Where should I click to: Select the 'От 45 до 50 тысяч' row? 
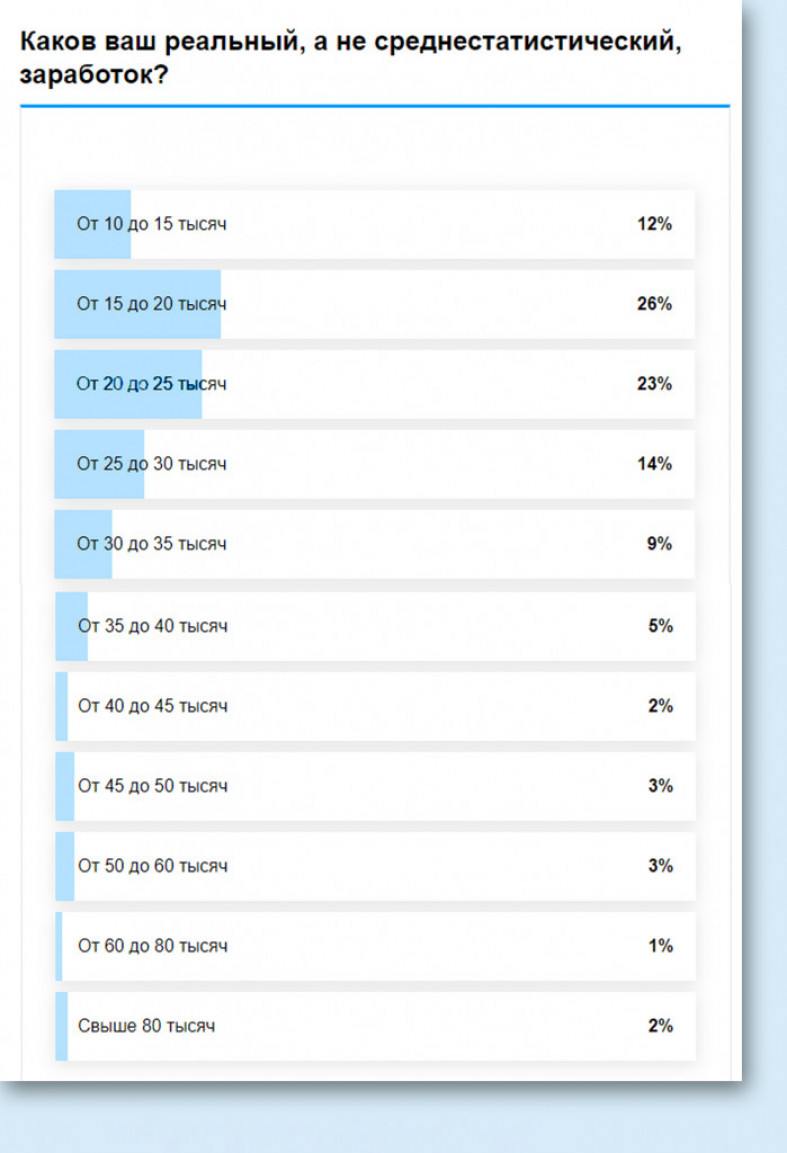coord(375,786)
